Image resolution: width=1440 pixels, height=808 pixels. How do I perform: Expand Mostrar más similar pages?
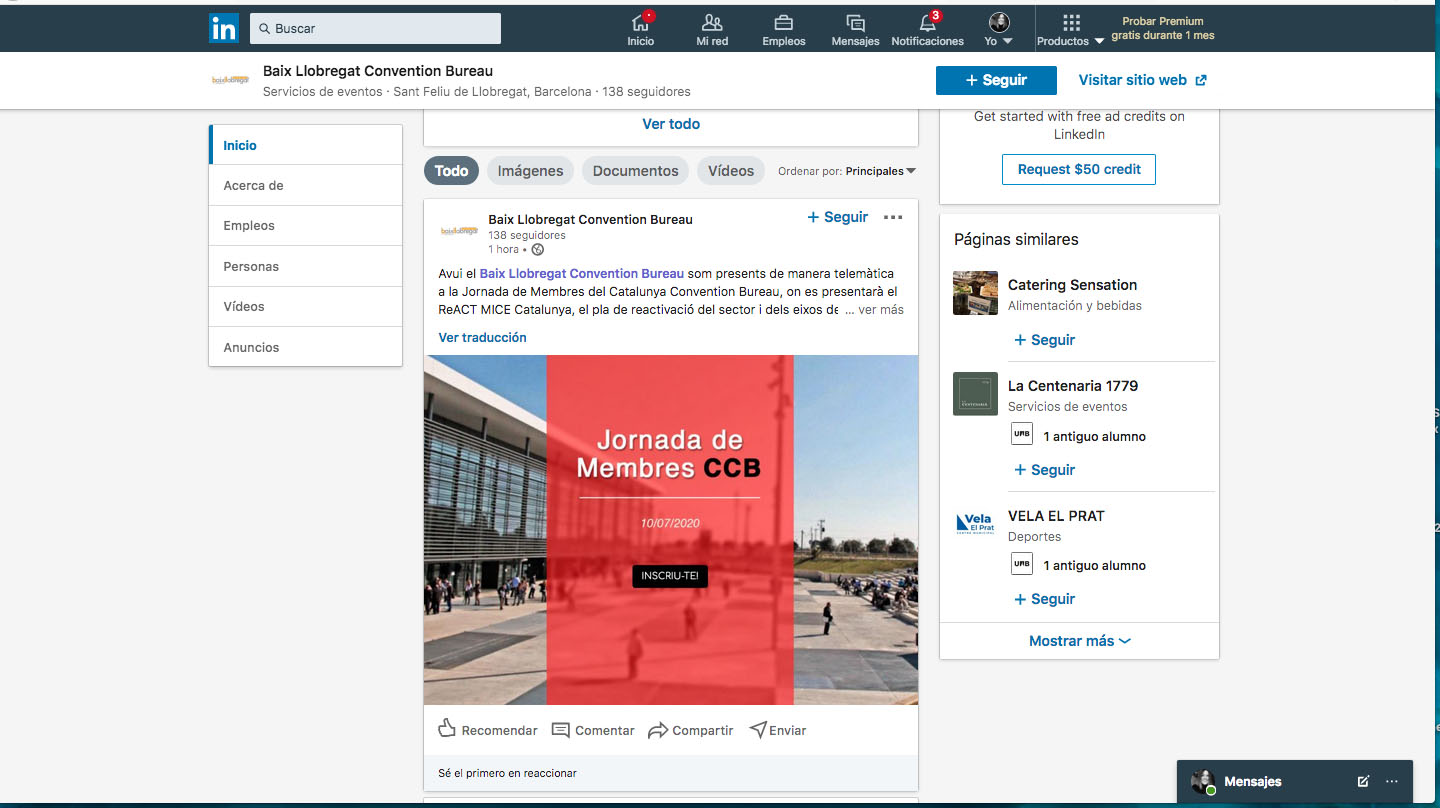[x=1079, y=641]
